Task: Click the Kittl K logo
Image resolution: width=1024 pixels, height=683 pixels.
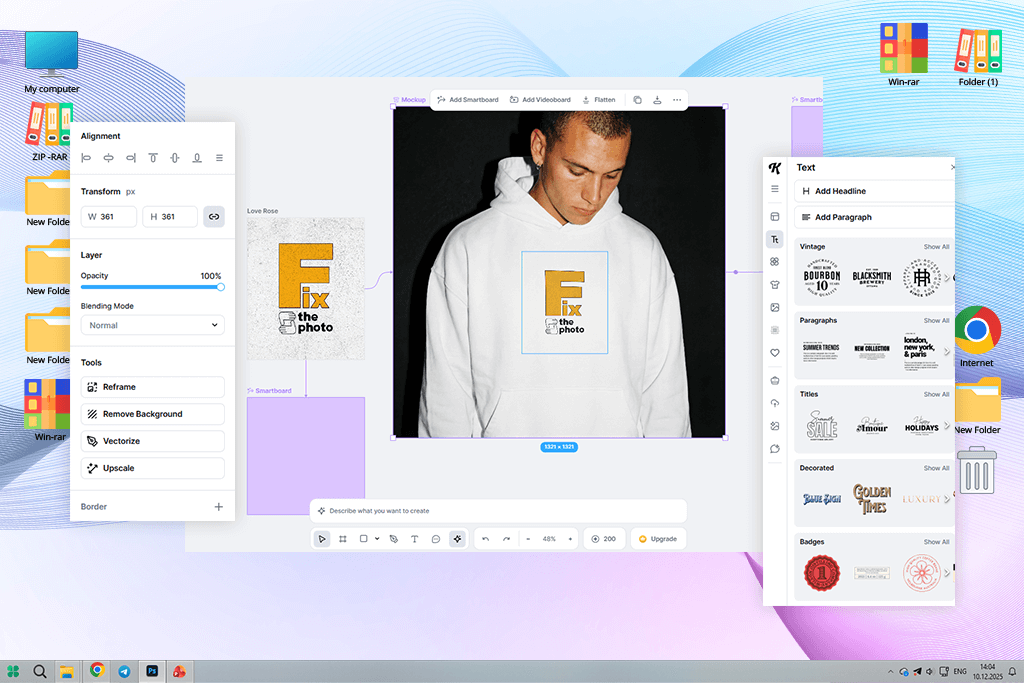Action: [775, 168]
